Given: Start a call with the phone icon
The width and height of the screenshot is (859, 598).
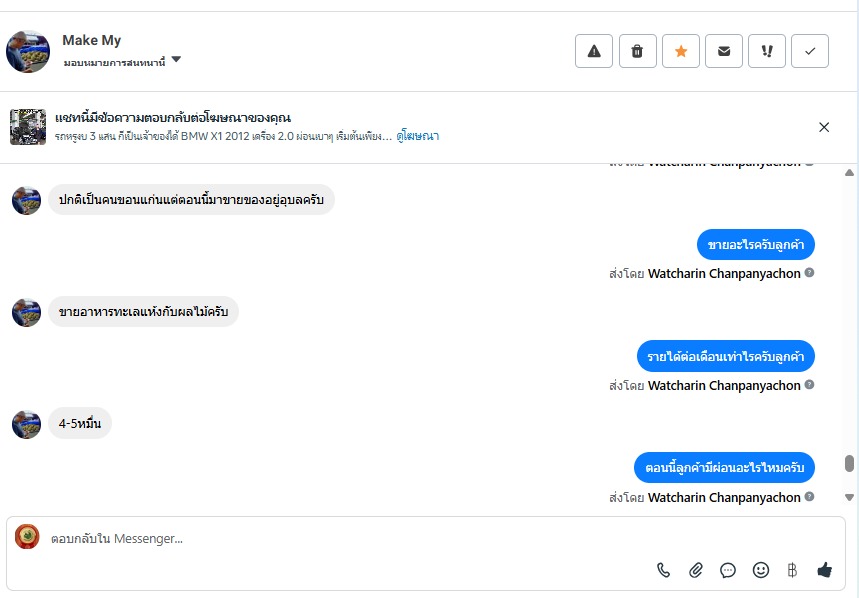Looking at the screenshot, I should [664, 570].
